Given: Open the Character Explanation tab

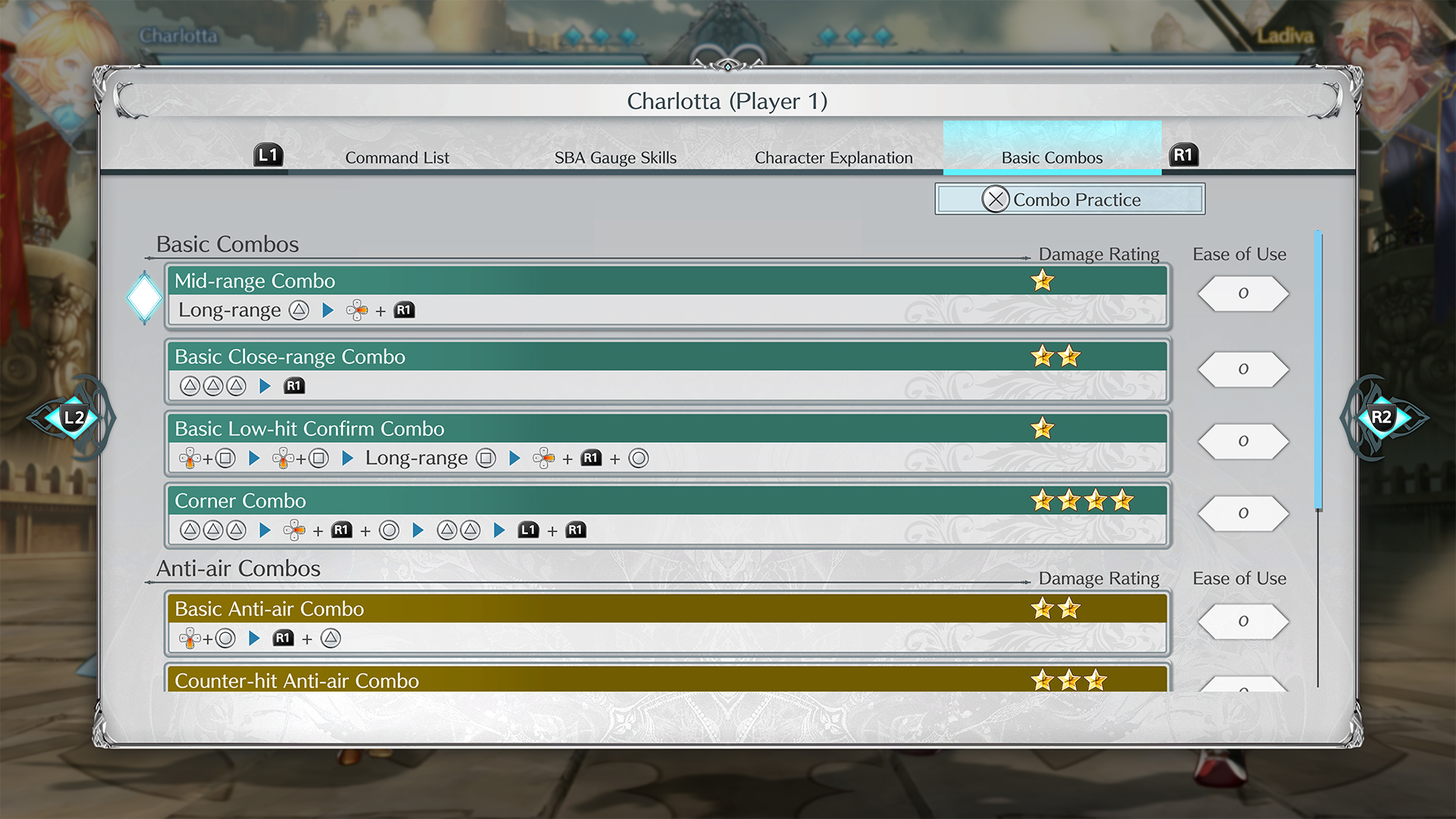Looking at the screenshot, I should 833,158.
